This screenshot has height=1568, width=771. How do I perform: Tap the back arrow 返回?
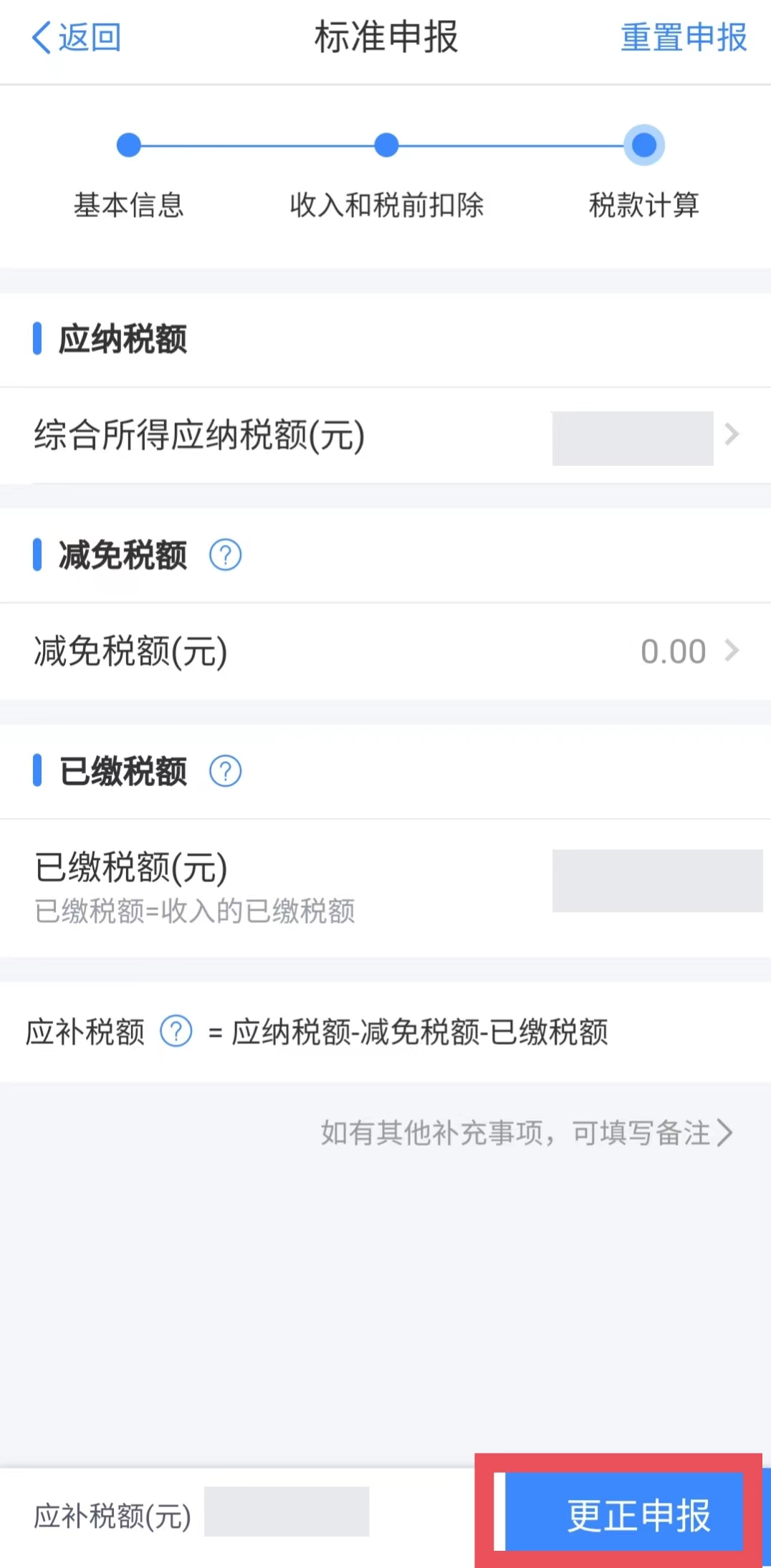click(x=76, y=37)
